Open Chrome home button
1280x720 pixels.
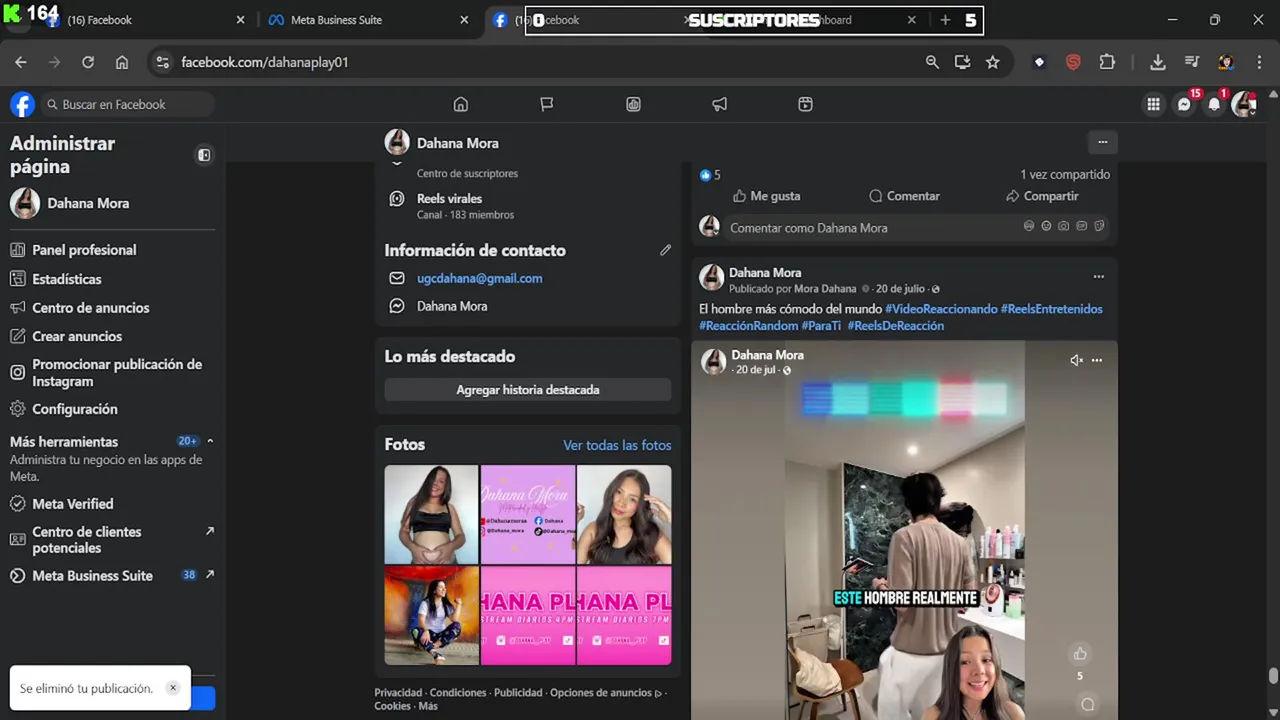pyautogui.click(x=122, y=62)
